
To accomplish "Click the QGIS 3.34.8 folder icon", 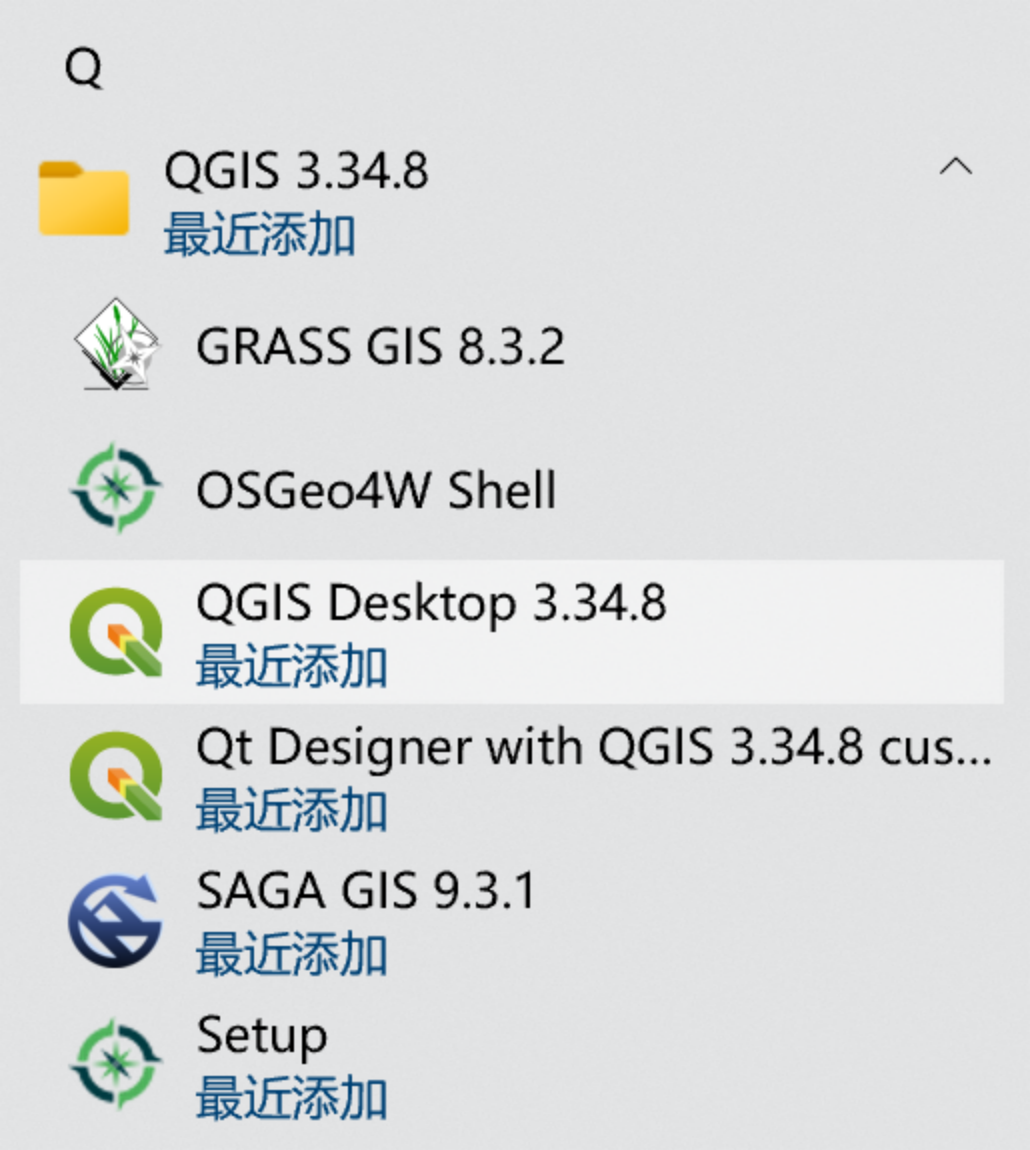I will pos(84,198).
